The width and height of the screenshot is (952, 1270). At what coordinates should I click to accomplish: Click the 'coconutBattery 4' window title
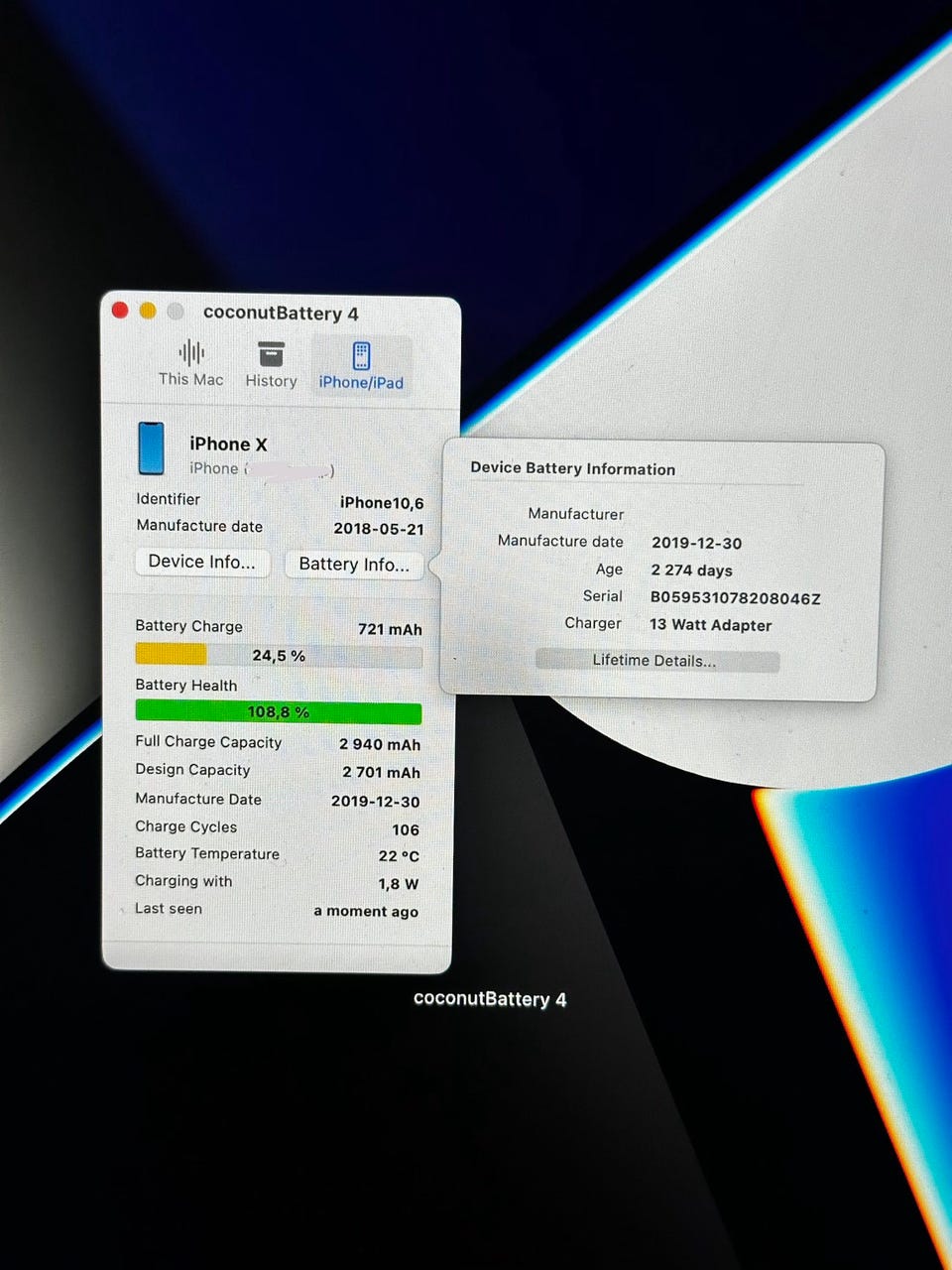[281, 314]
